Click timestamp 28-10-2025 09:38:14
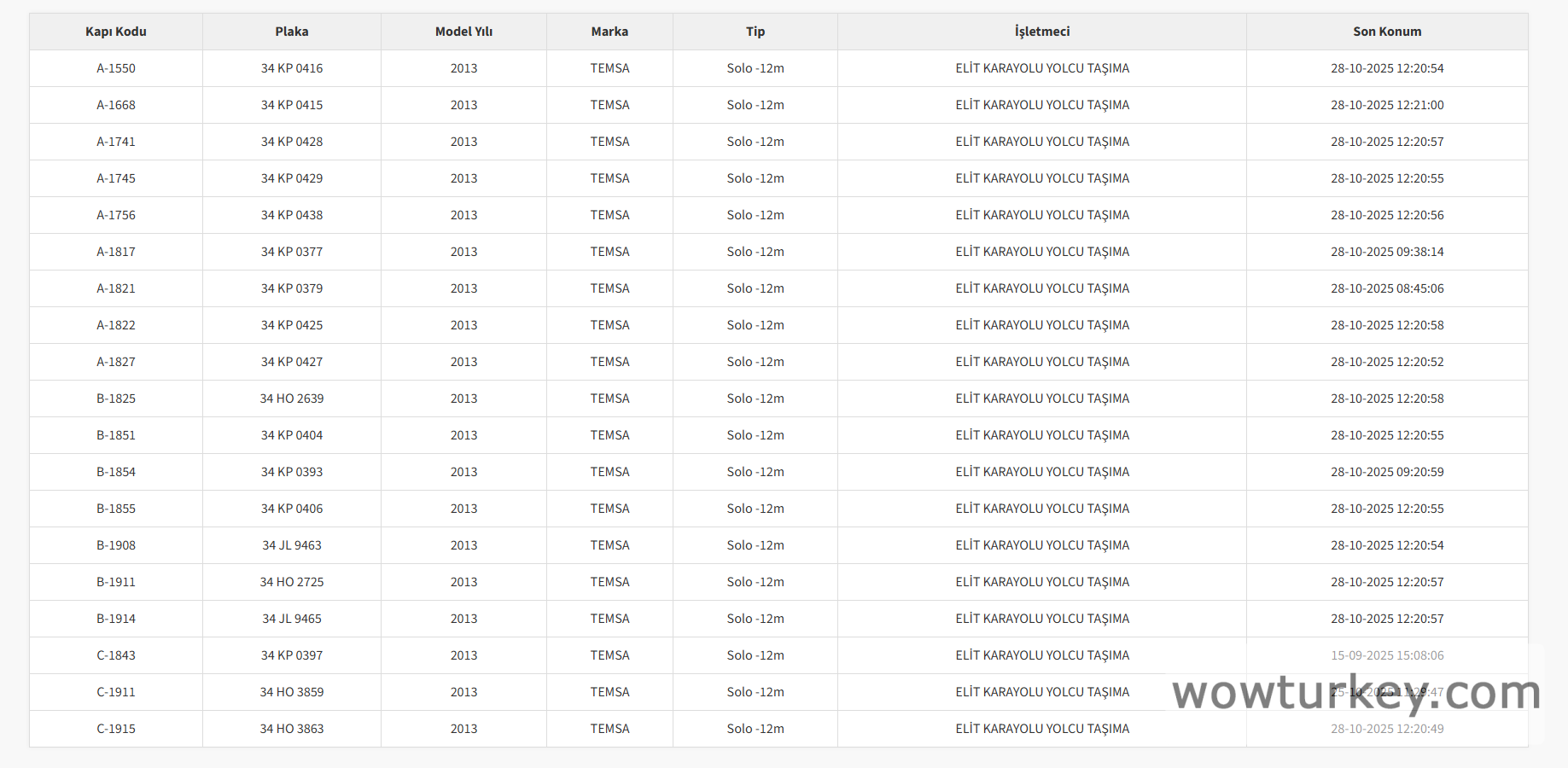This screenshot has height=768, width=1568. (1387, 252)
